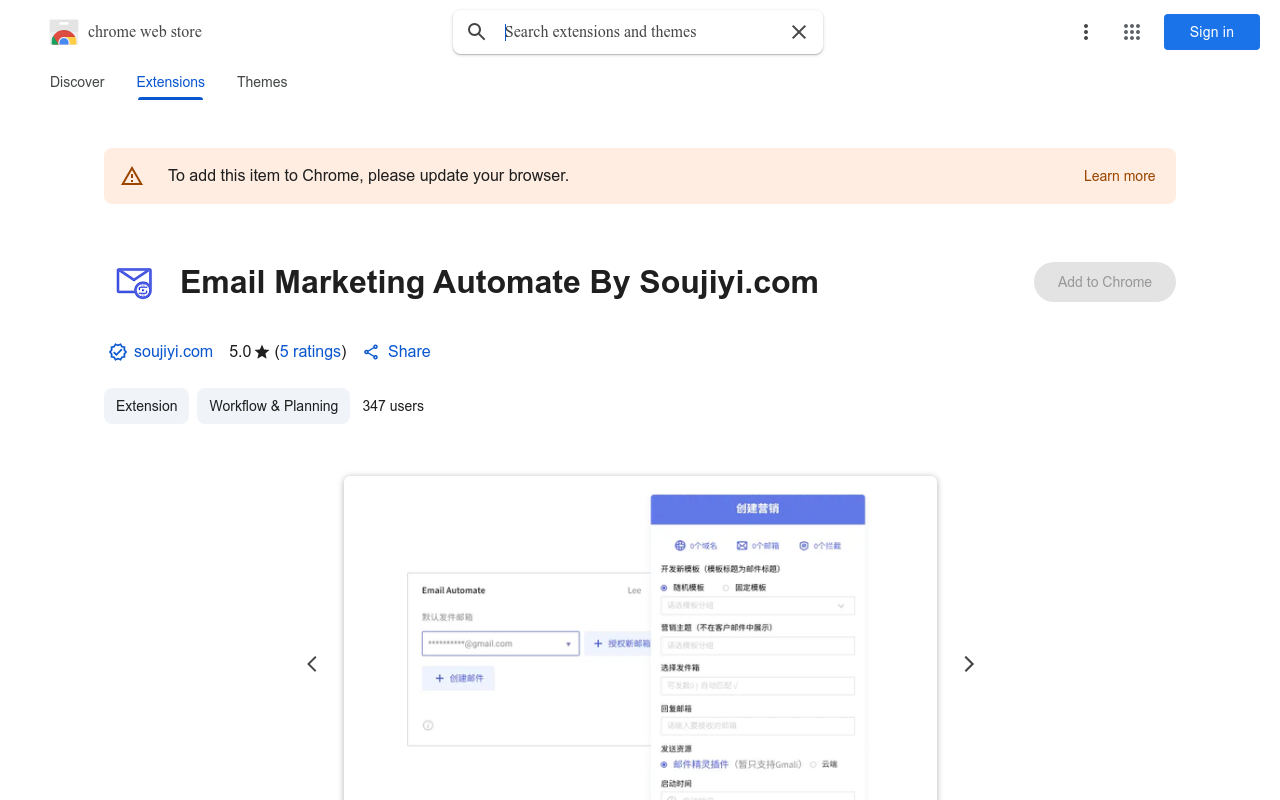Switch to the Discover tab
The image size is (1280, 800).
[77, 82]
